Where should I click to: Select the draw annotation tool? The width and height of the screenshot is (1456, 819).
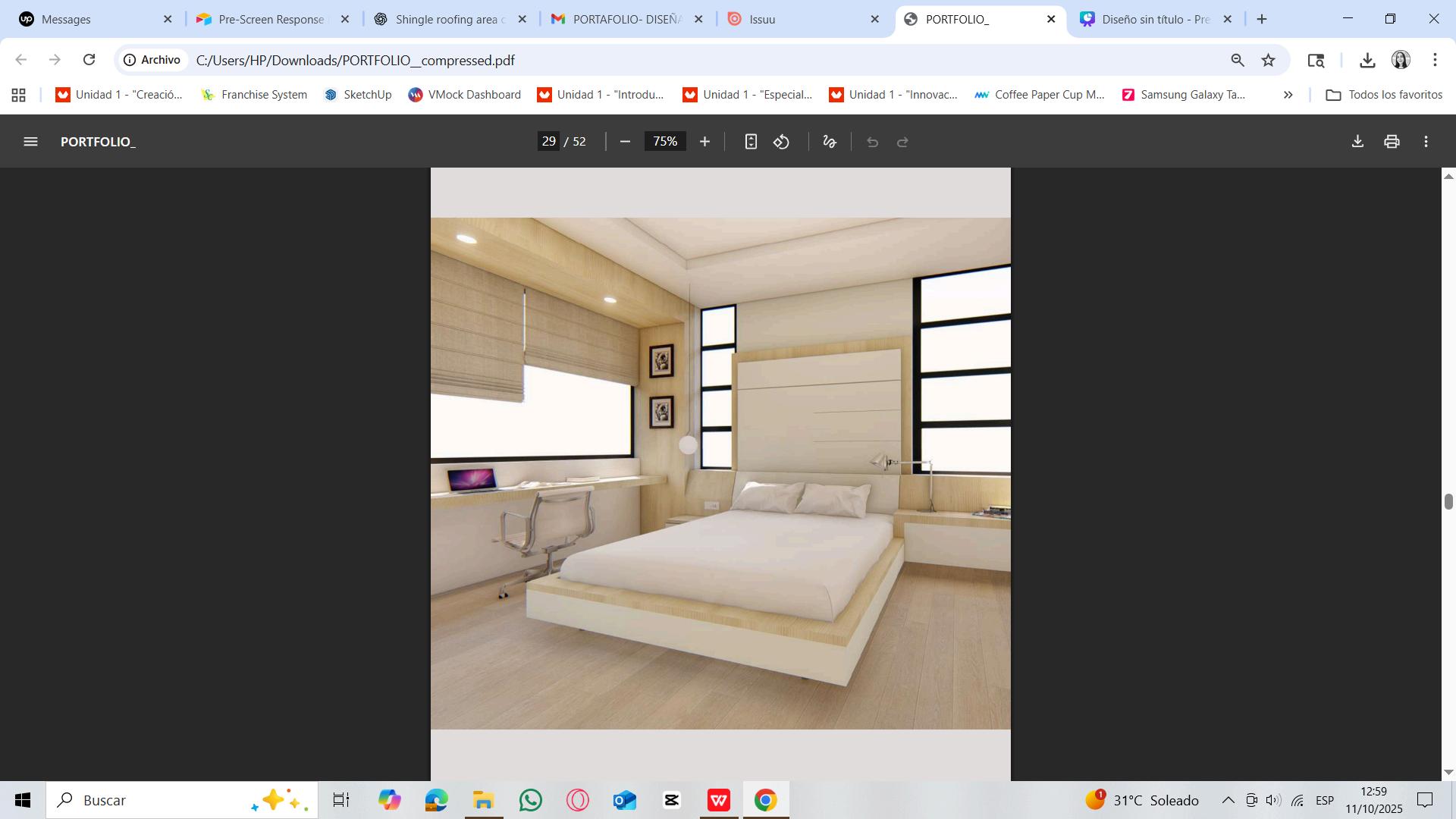point(830,142)
